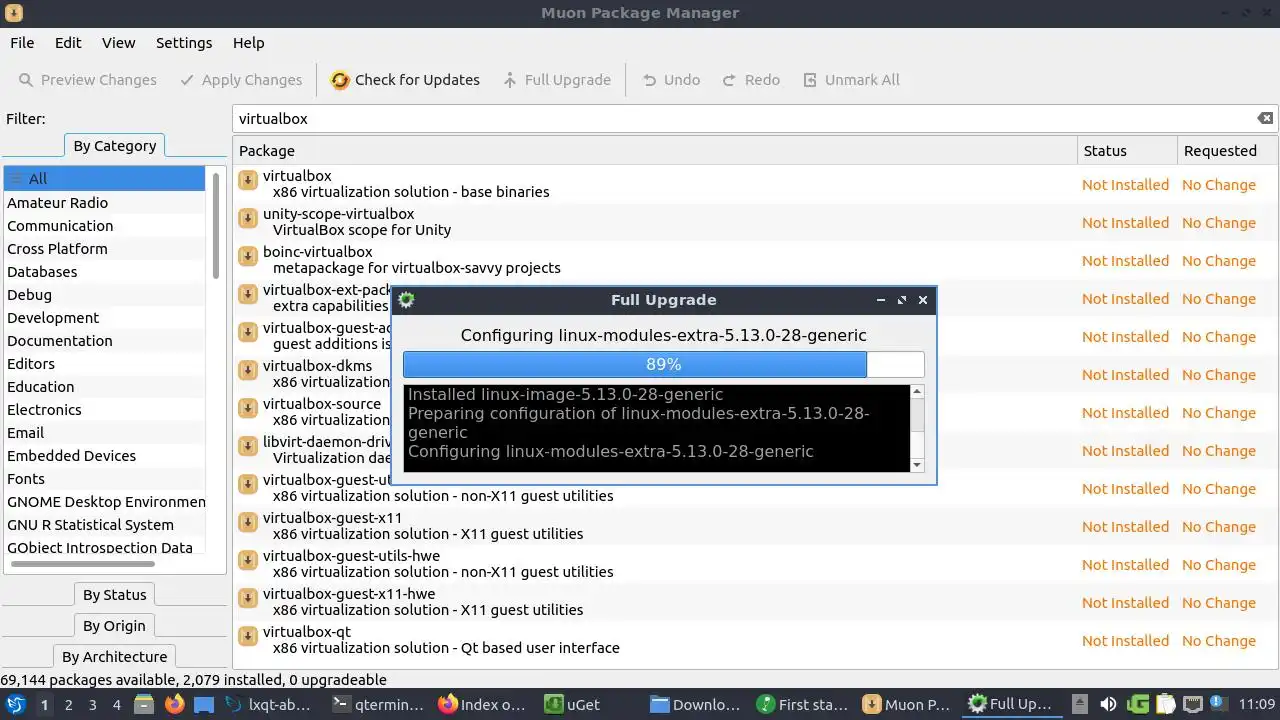Click the category list vertical scrollbar
Image resolution: width=1280 pixels, height=720 pixels.
(x=215, y=225)
